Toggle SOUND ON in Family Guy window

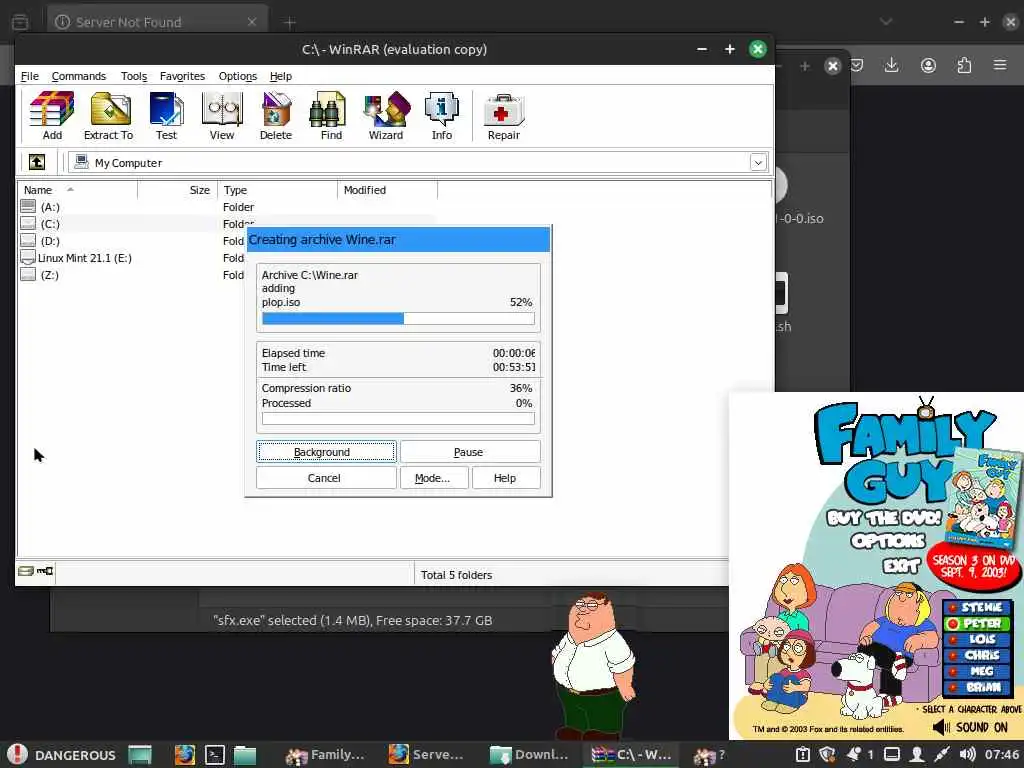970,727
